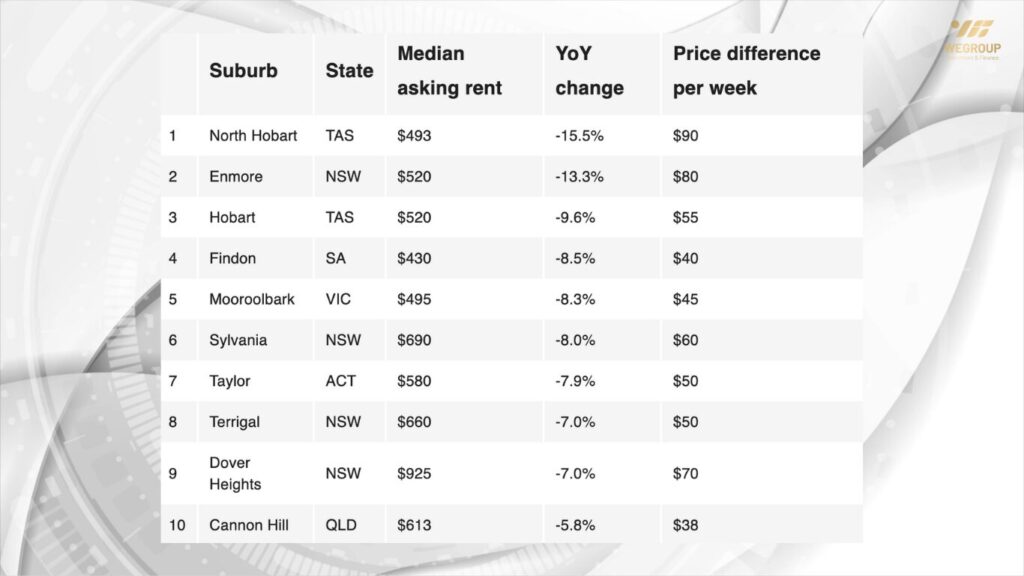Click the Sylvania suburb name
1024x576 pixels.
pyautogui.click(x=238, y=341)
